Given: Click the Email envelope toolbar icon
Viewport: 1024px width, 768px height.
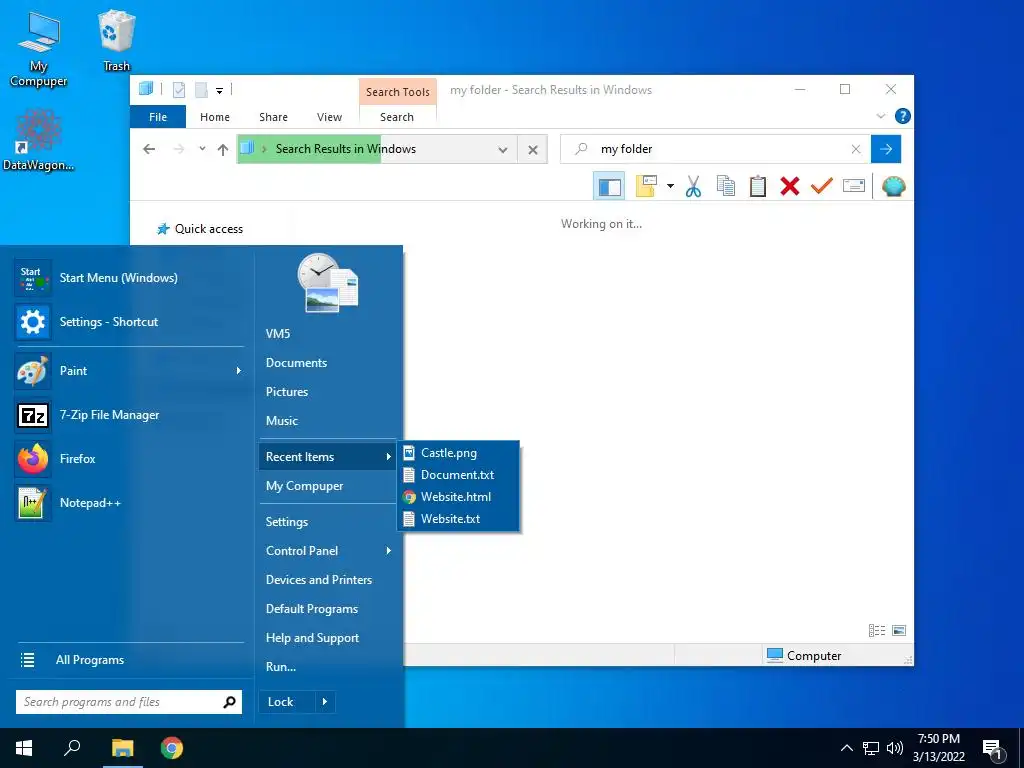Looking at the screenshot, I should click(854, 186).
